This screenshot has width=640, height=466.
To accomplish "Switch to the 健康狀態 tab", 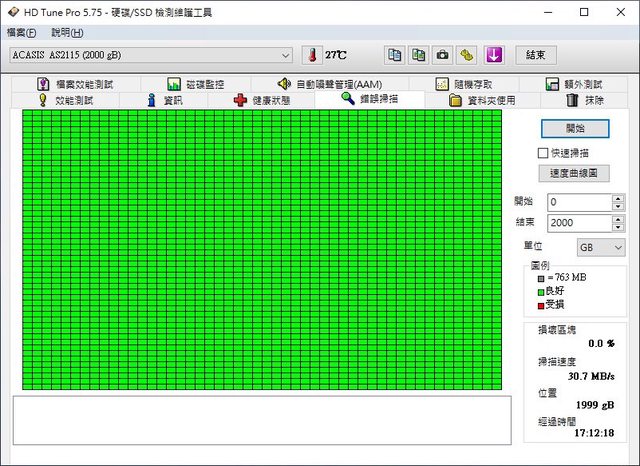I will tap(262, 100).
